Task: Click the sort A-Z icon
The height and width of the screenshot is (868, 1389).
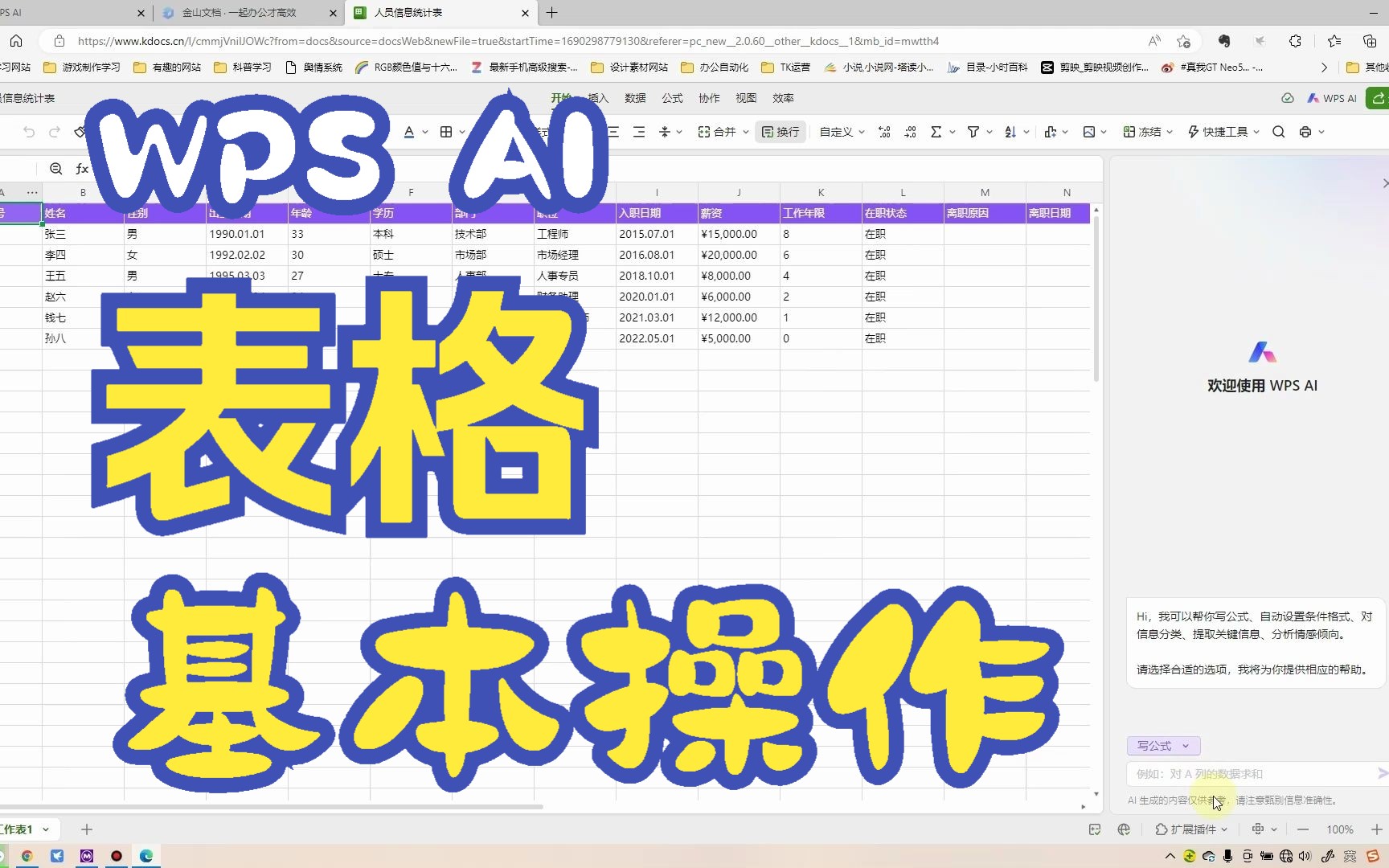Action: pyautogui.click(x=1010, y=132)
